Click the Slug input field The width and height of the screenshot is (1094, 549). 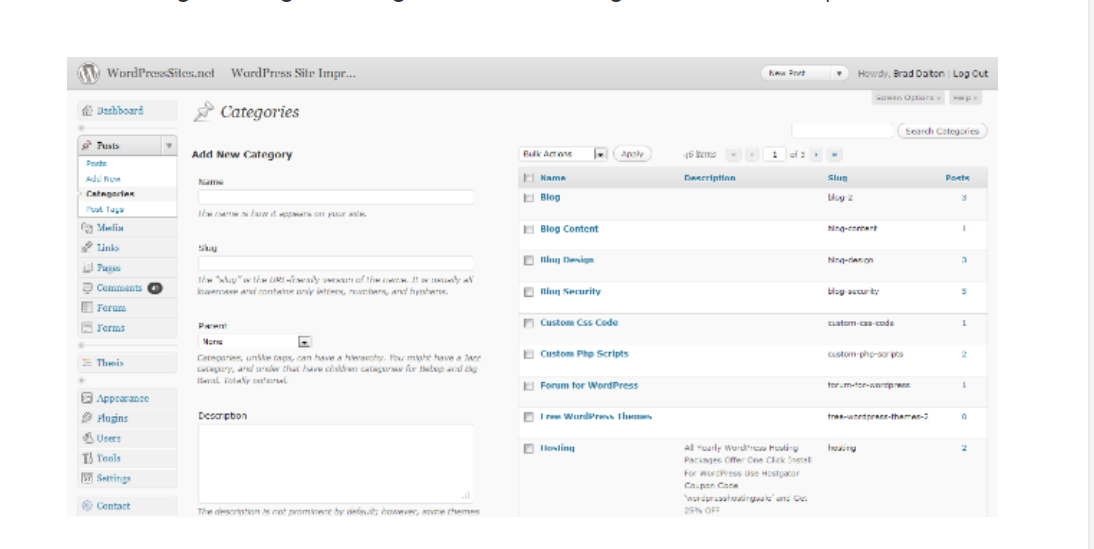click(336, 264)
